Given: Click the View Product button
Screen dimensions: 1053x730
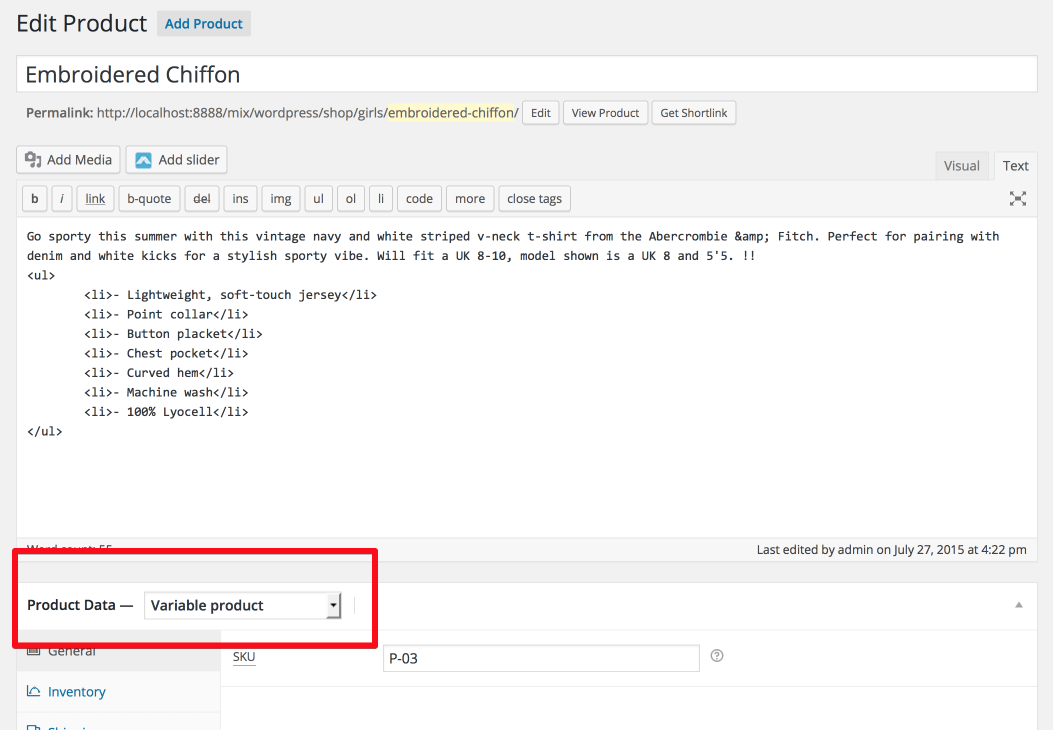Looking at the screenshot, I should coord(605,113).
